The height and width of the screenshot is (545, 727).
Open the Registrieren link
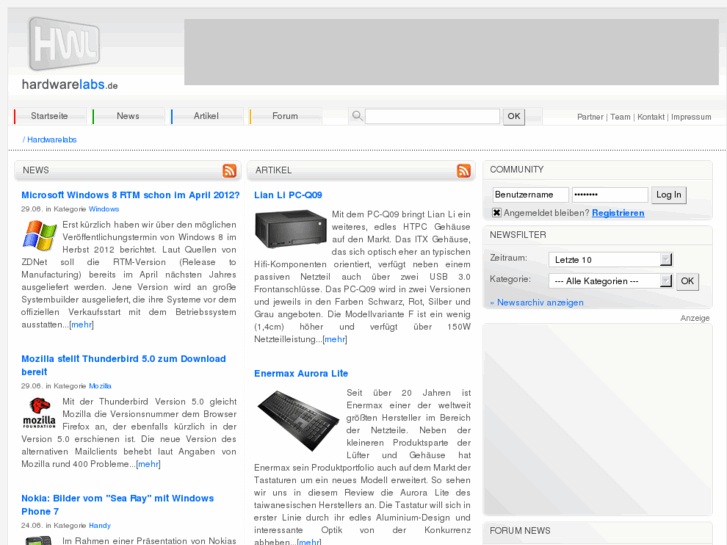click(618, 213)
